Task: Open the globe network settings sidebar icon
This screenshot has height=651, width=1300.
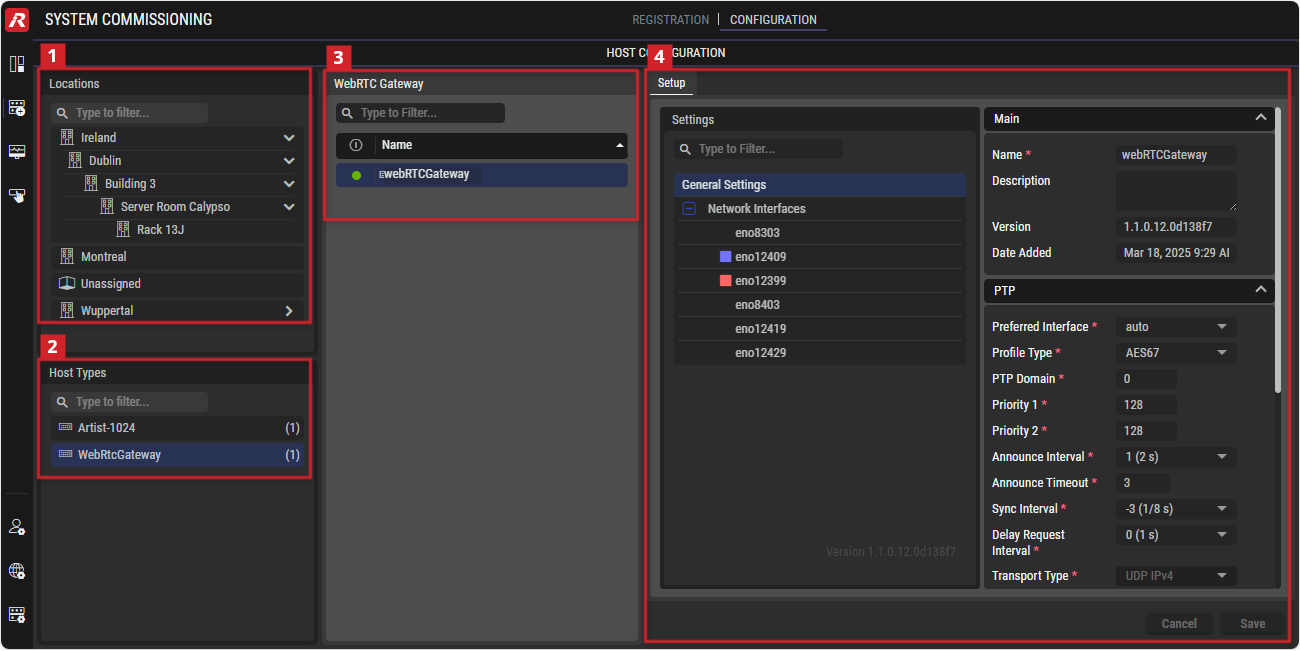Action: (x=17, y=571)
